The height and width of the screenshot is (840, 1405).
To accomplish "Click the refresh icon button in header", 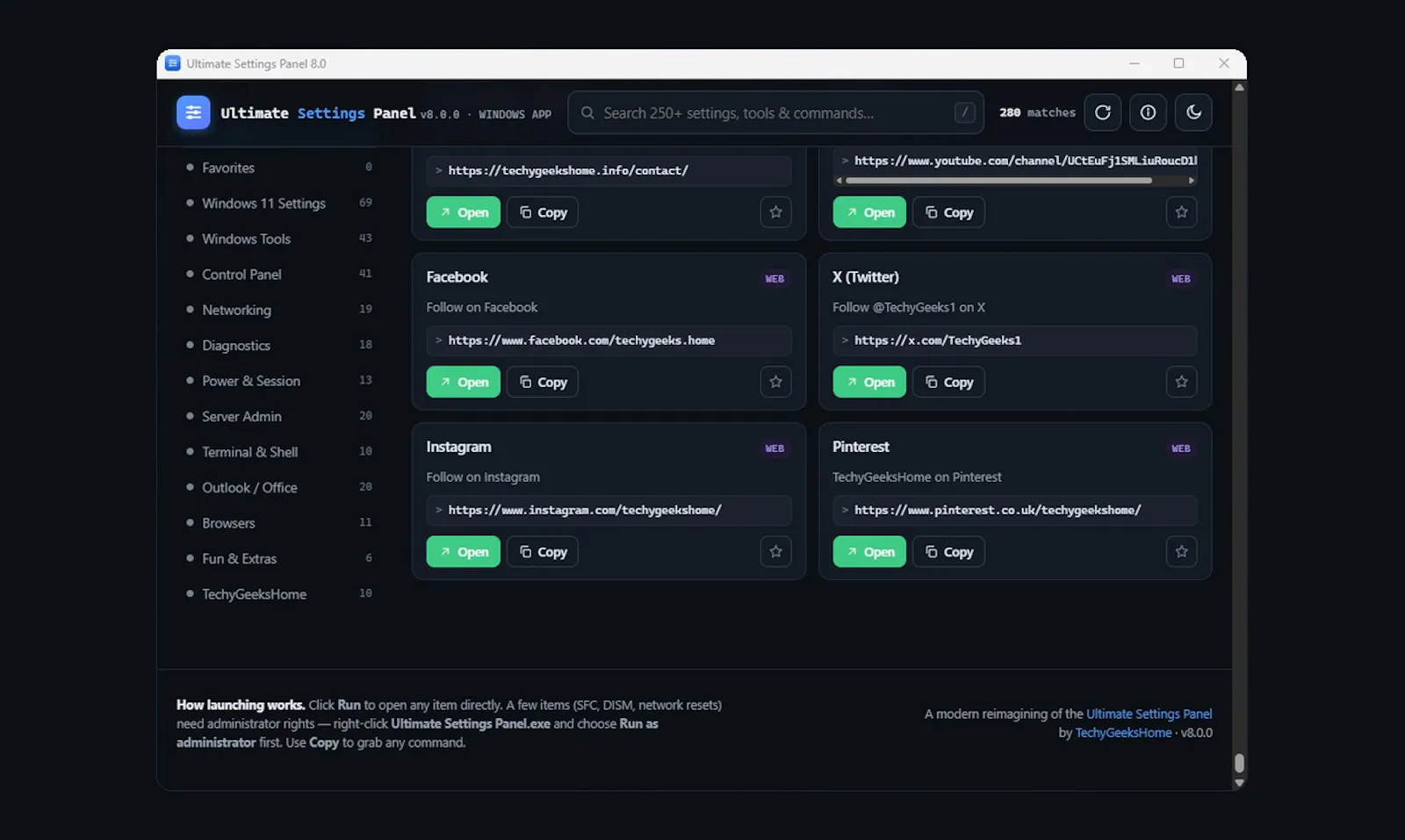I will tap(1103, 112).
